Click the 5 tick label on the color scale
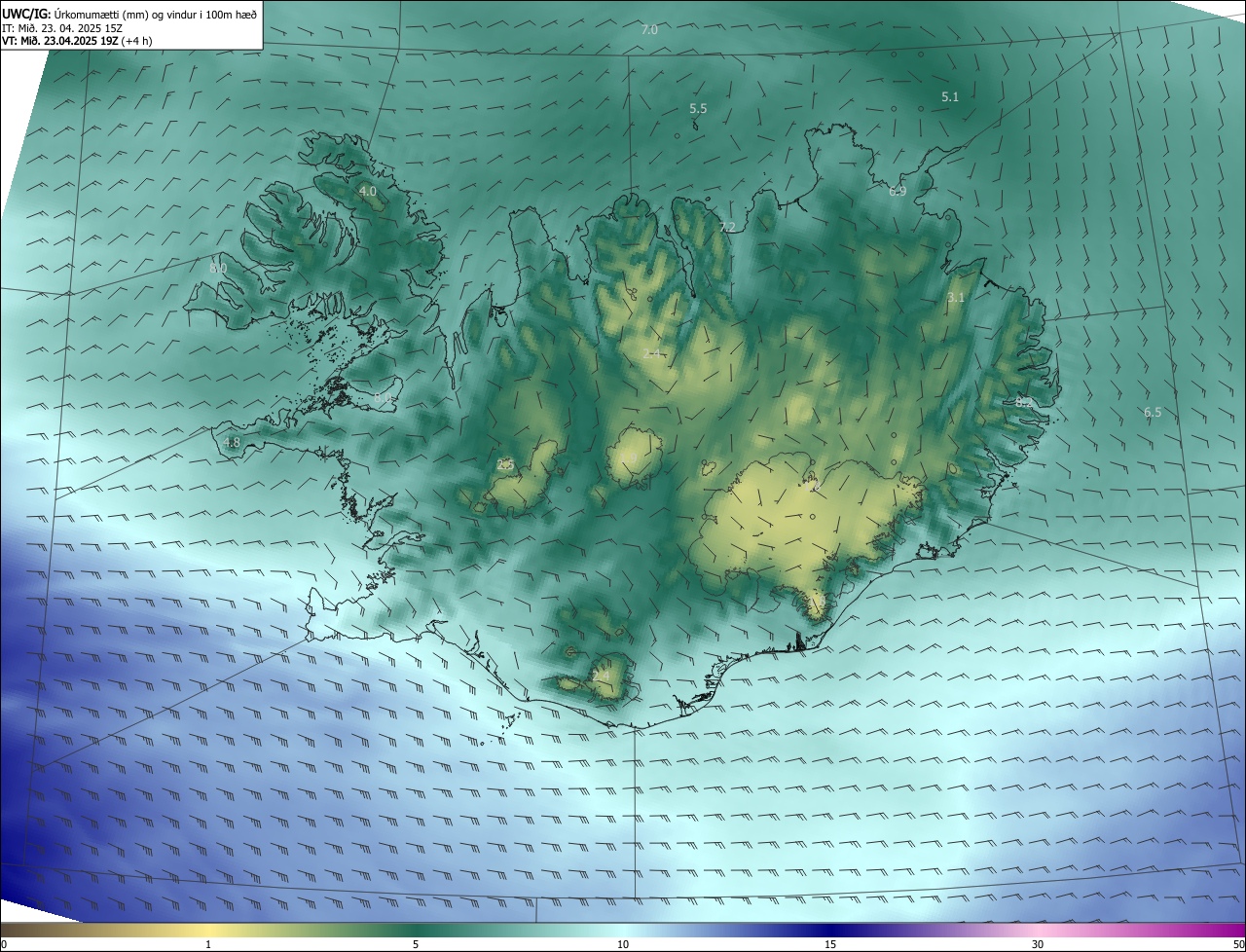 416,945
